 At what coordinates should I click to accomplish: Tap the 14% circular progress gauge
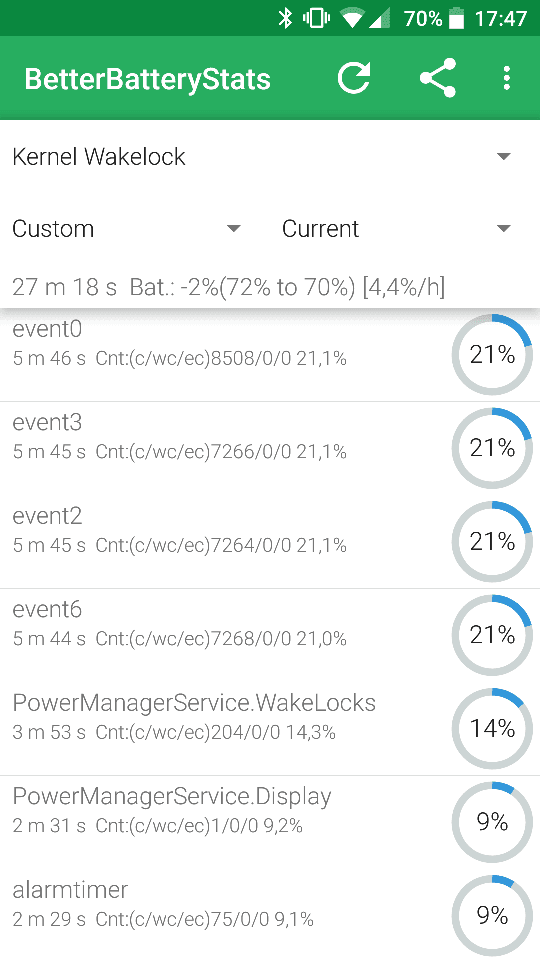pos(492,729)
